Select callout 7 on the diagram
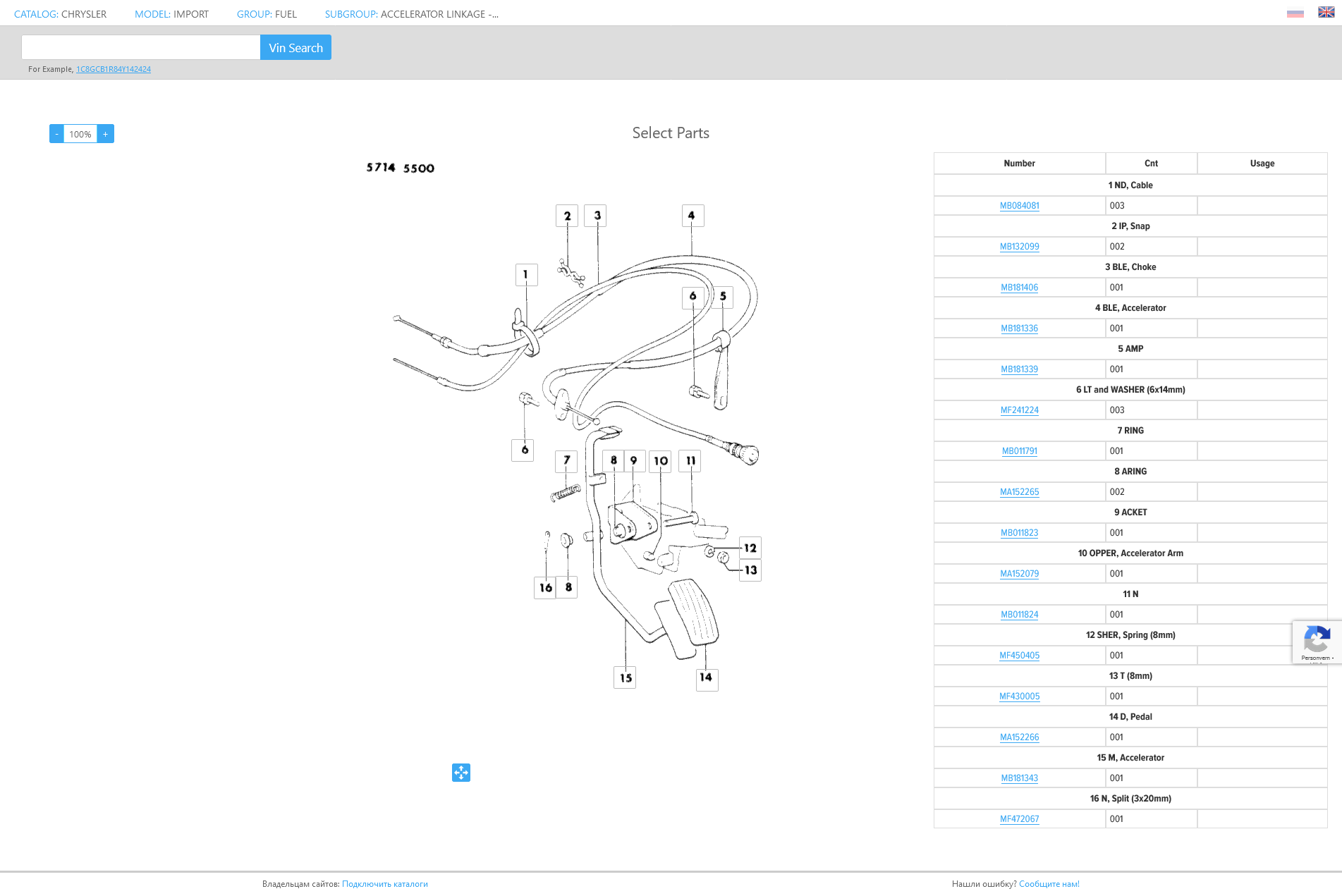 566,461
